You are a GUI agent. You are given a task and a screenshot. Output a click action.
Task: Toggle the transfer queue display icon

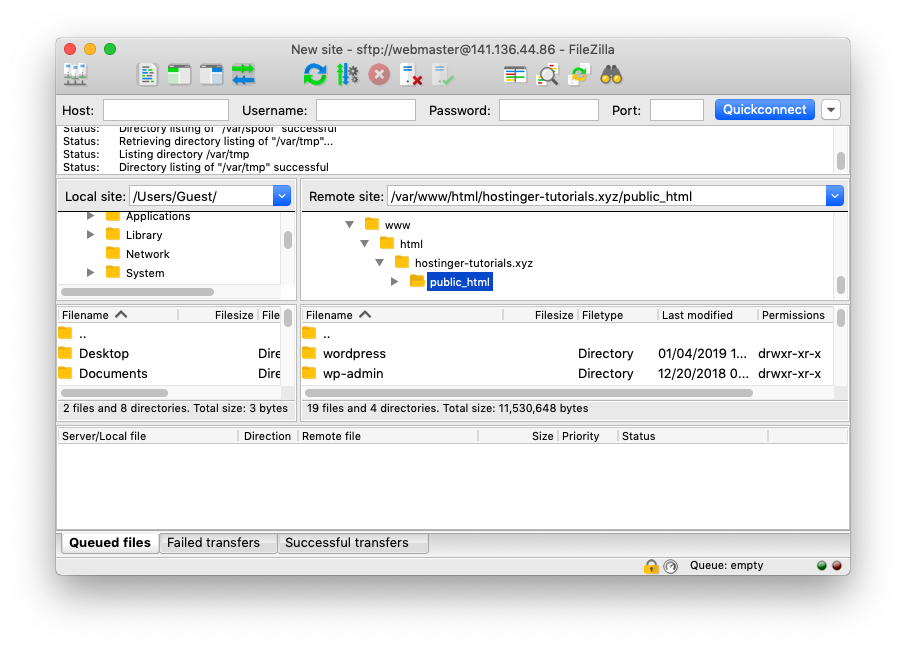243,75
